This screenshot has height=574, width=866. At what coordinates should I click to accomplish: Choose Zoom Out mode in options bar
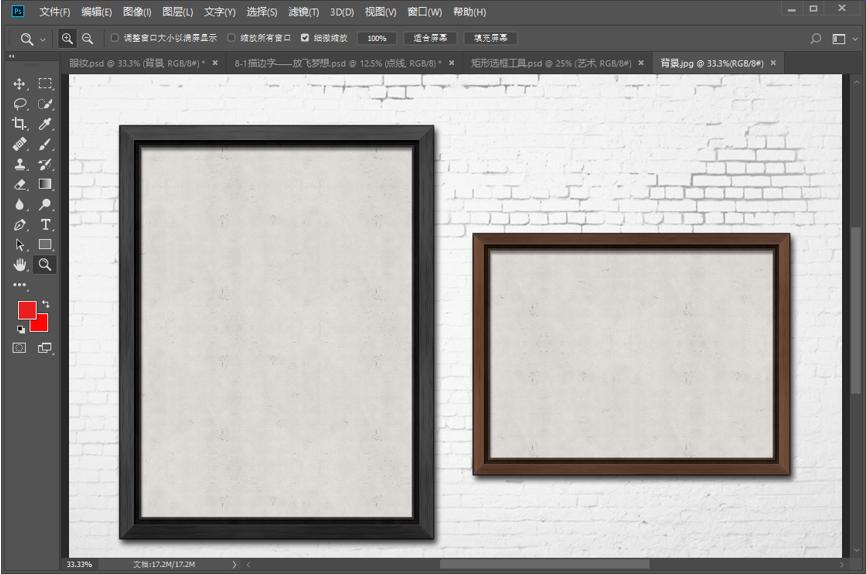tap(87, 38)
